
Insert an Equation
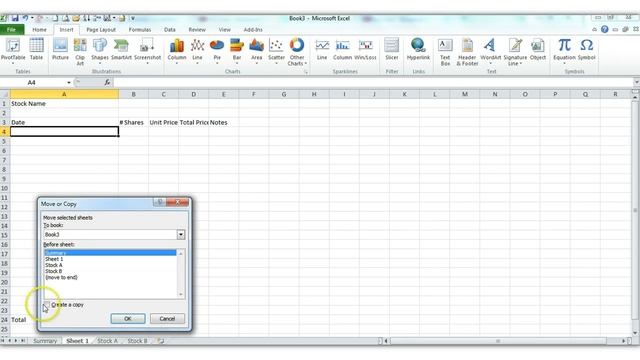point(564,51)
